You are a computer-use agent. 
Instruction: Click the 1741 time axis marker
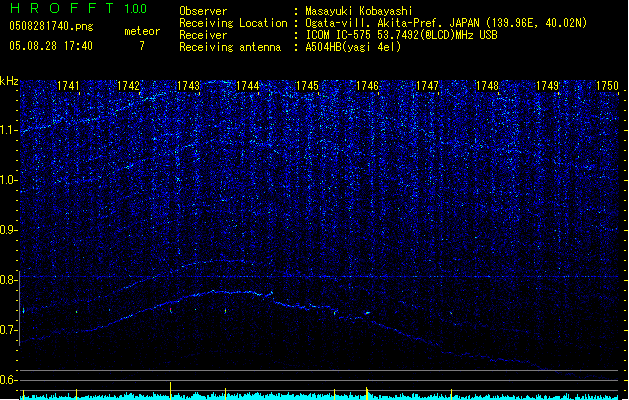coord(68,86)
